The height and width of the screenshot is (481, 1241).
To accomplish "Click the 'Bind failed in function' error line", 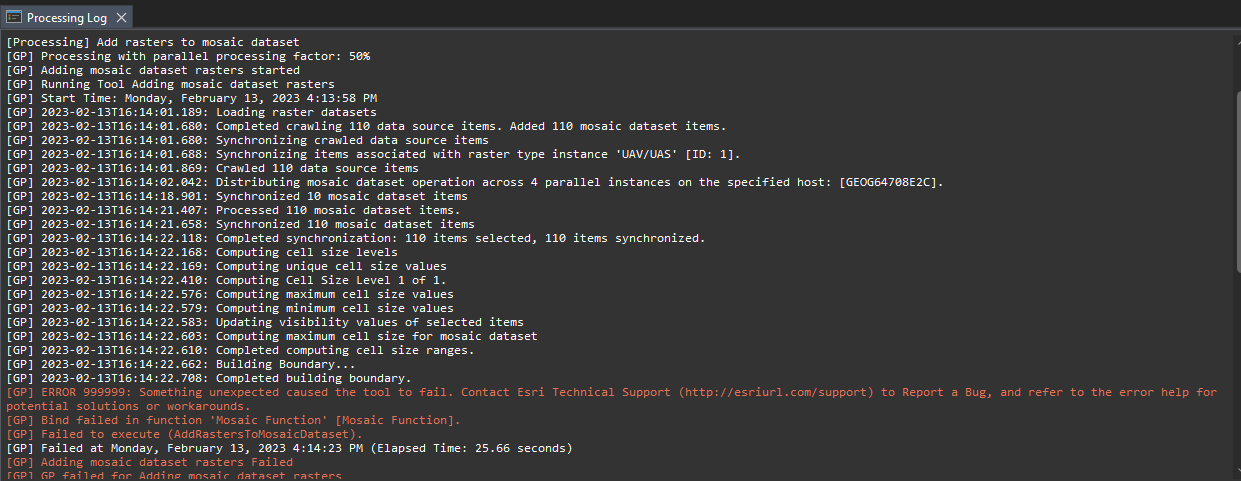I will click(x=234, y=421).
